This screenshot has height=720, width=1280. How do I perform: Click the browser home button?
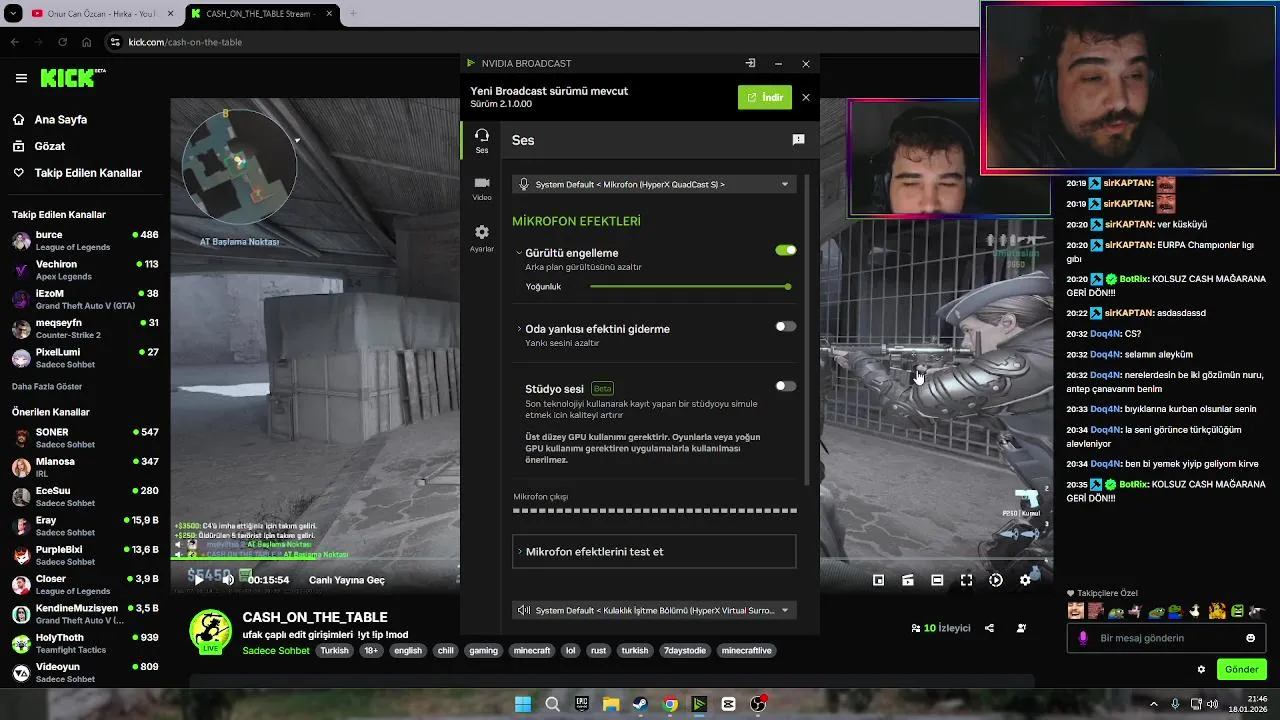(x=87, y=42)
